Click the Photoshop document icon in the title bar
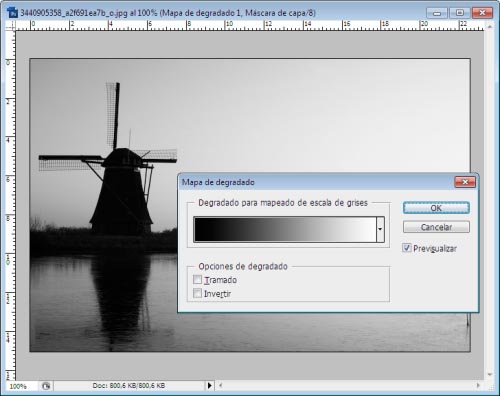 tap(12, 13)
